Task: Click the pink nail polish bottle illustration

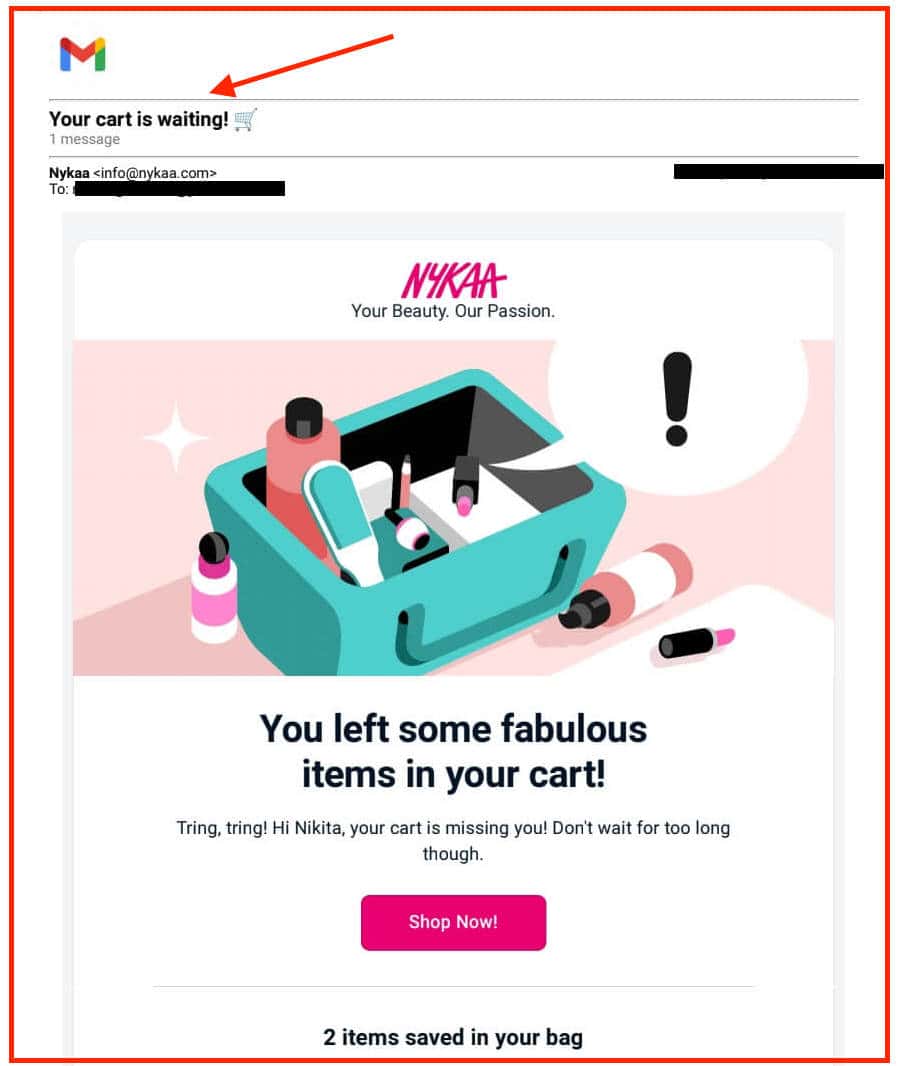Action: coord(214,588)
